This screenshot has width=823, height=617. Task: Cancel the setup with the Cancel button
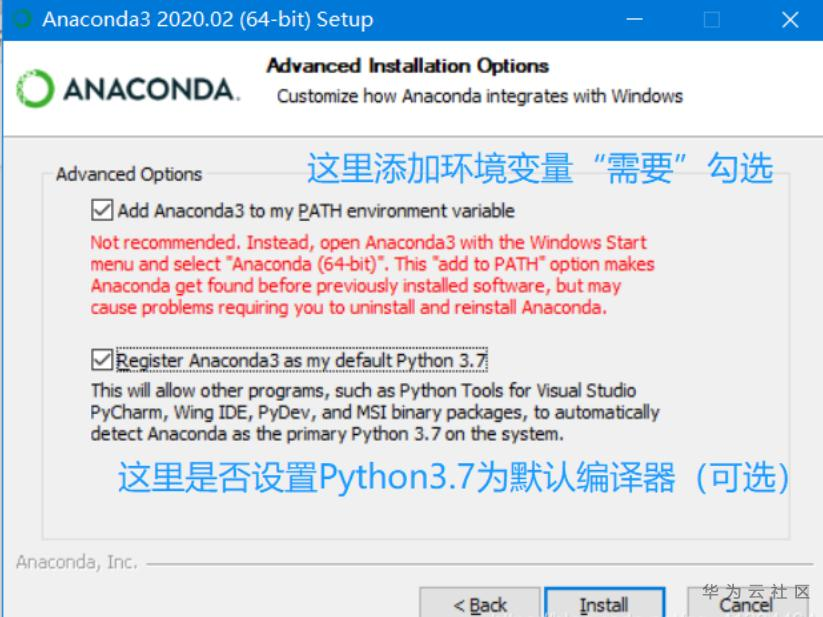[x=745, y=604]
